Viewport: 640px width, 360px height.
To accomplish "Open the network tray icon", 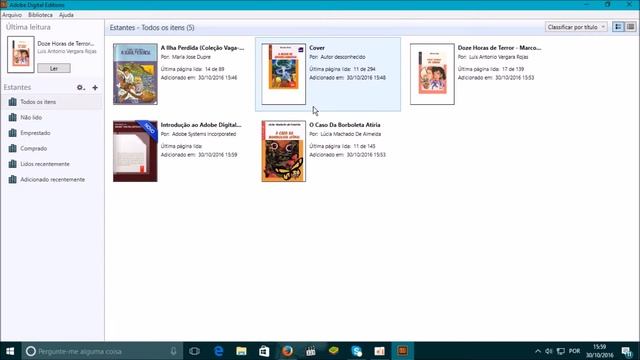I will (561, 351).
